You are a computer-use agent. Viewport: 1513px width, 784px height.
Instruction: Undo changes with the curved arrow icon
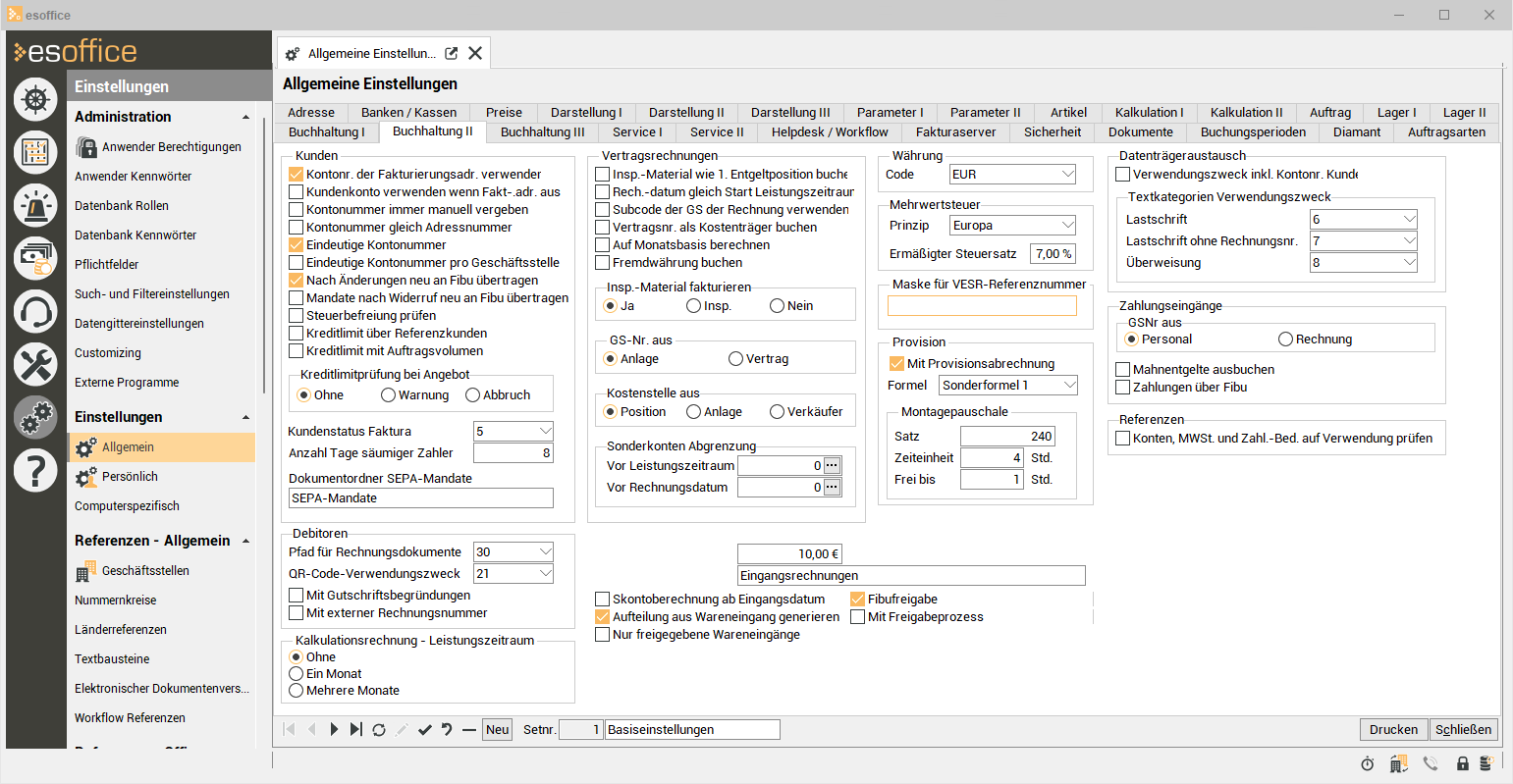click(447, 729)
